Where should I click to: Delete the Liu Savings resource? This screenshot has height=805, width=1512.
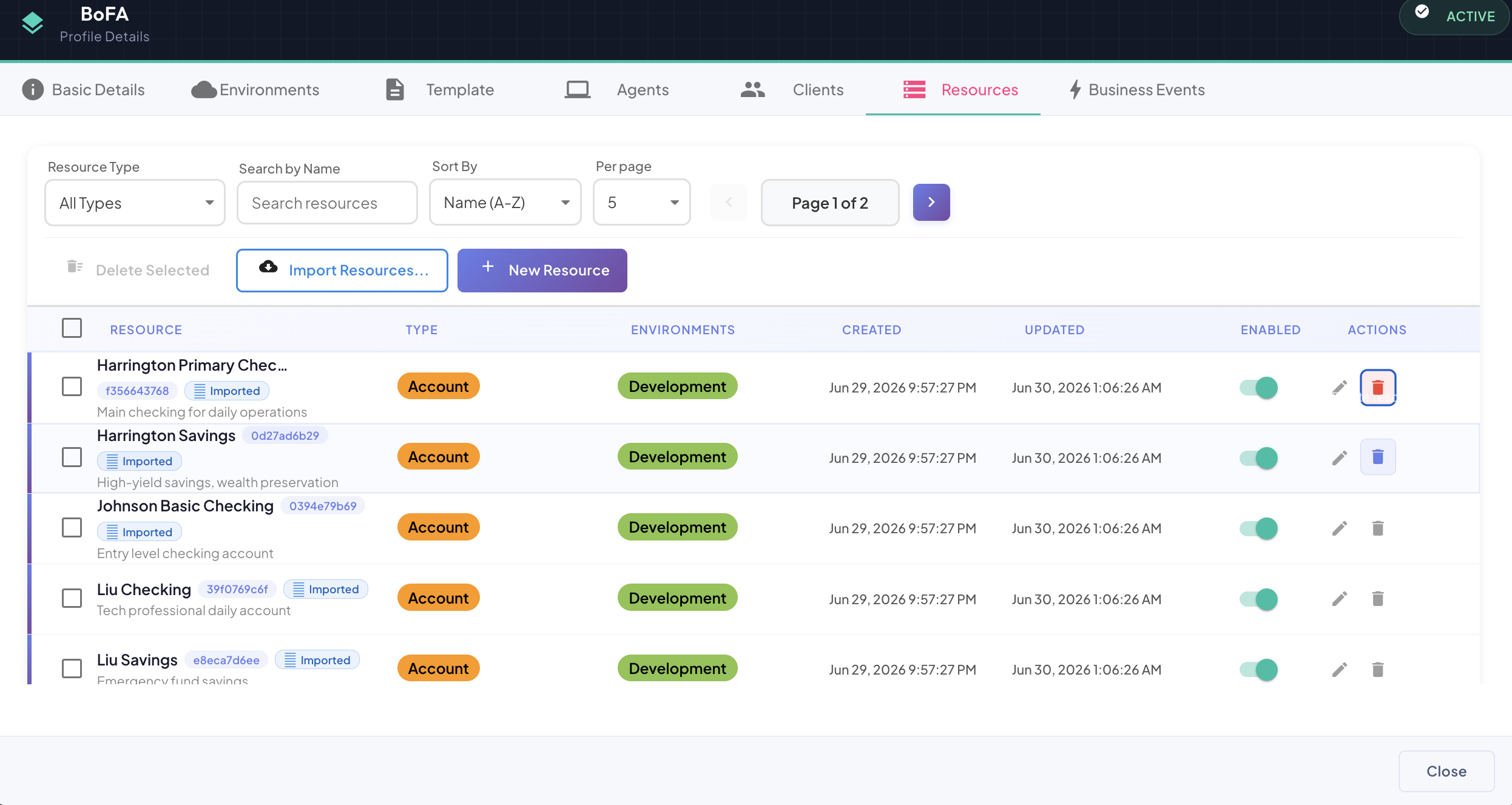pyautogui.click(x=1378, y=670)
